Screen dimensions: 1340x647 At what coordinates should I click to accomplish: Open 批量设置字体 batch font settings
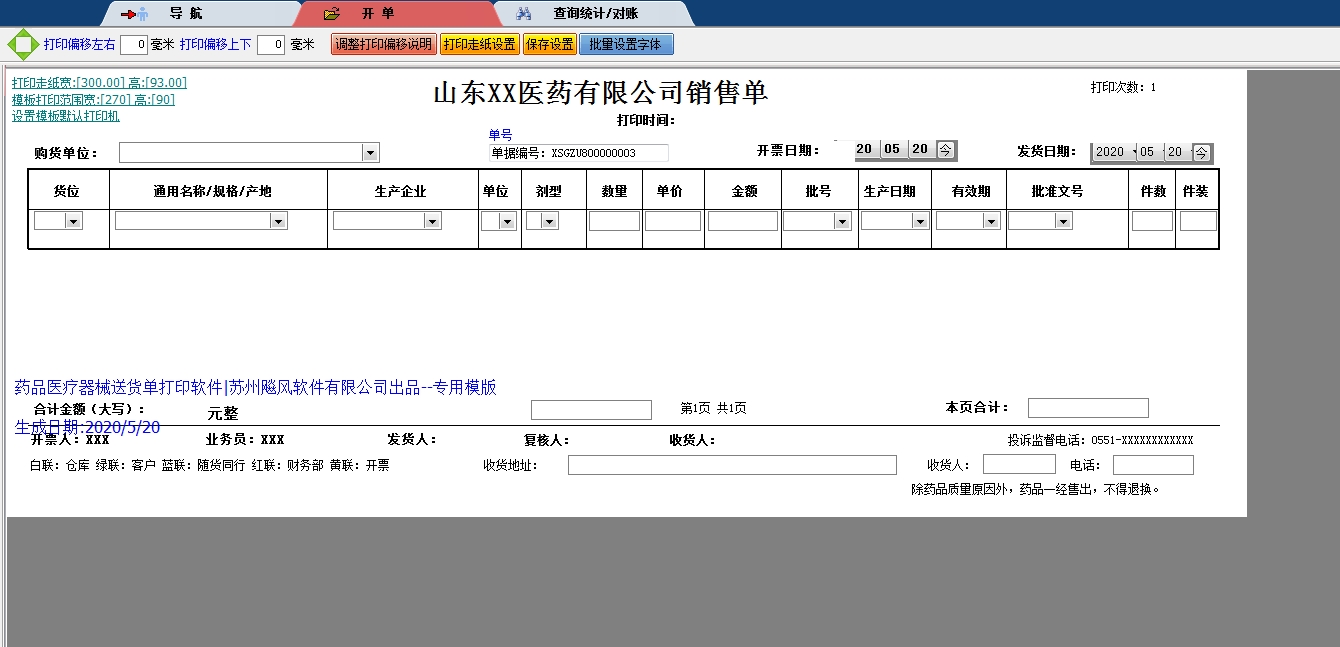(626, 44)
